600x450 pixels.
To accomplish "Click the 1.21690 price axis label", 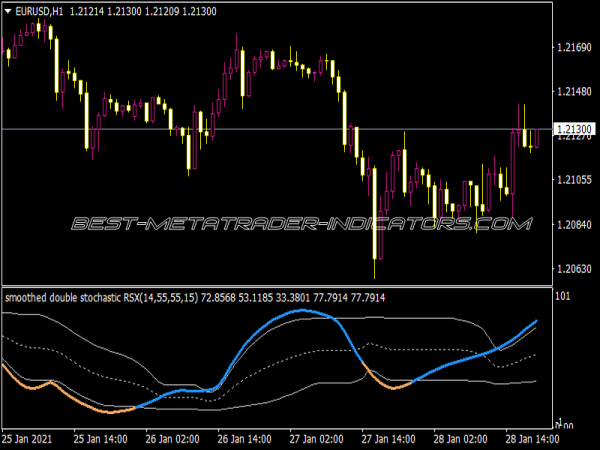I will 574,47.
